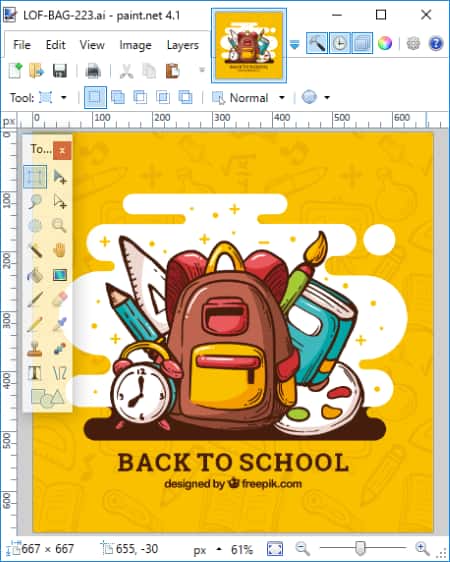Set selection mode to Intersect

(x=163, y=97)
